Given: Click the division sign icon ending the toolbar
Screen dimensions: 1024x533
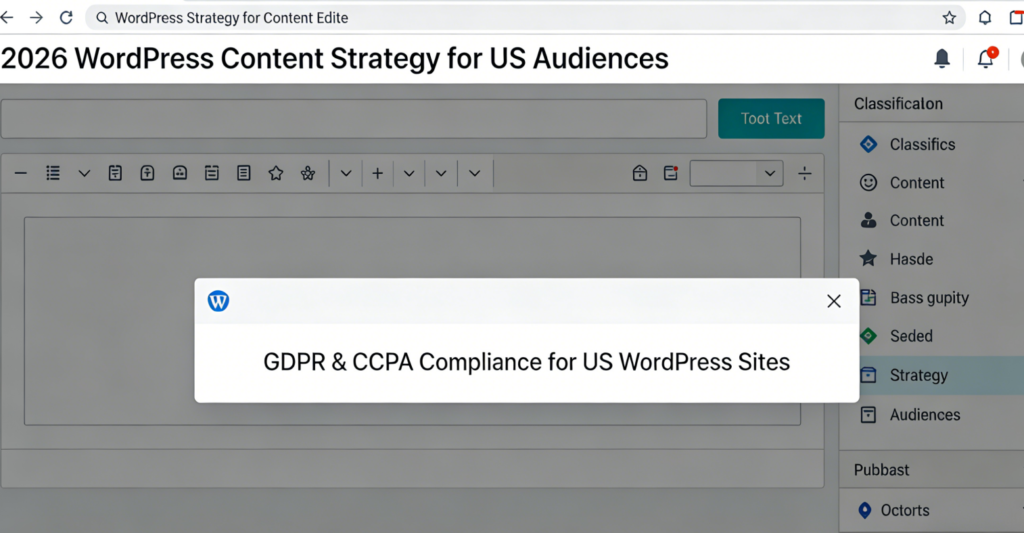Looking at the screenshot, I should click(x=805, y=173).
